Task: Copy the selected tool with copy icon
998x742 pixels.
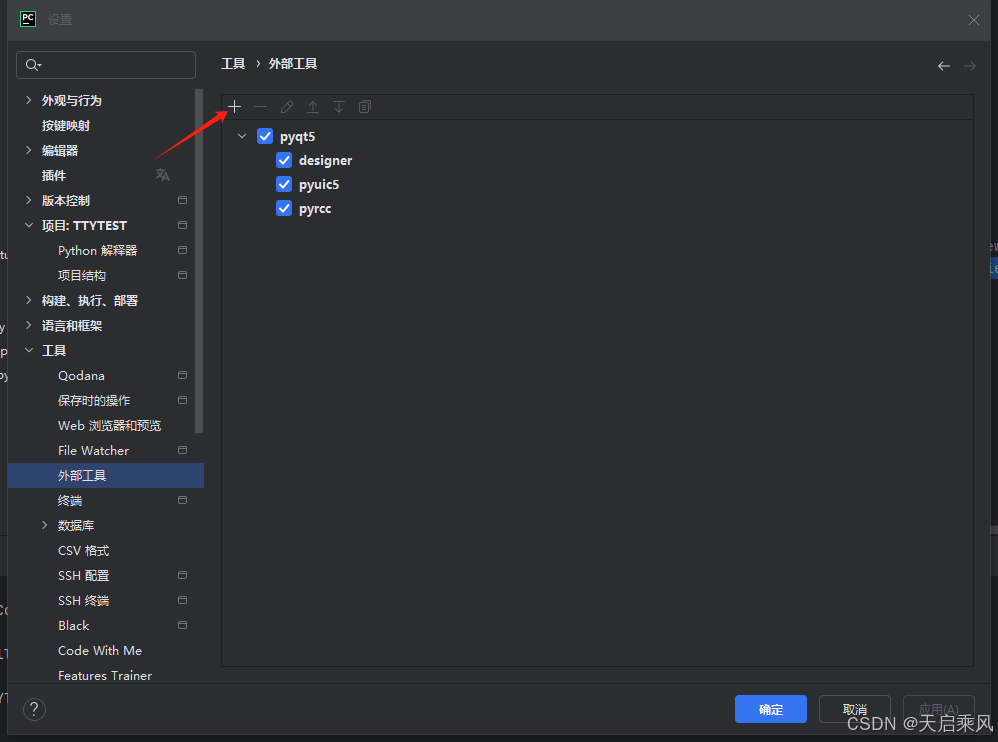Action: (365, 107)
